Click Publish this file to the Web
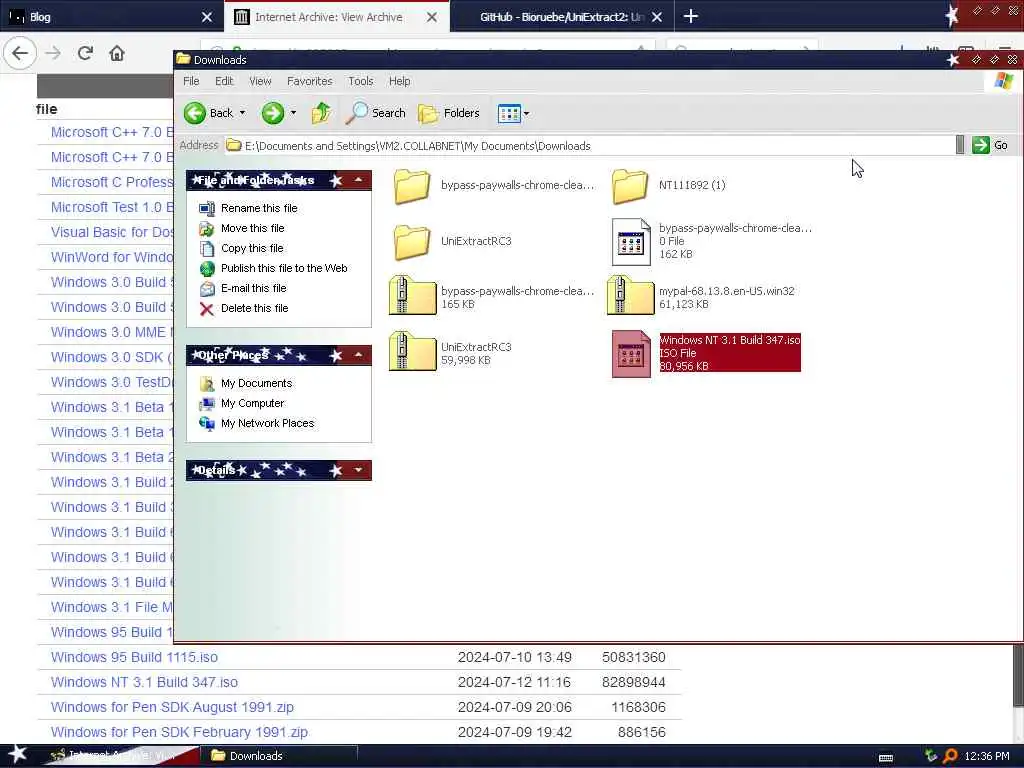 [x=284, y=268]
